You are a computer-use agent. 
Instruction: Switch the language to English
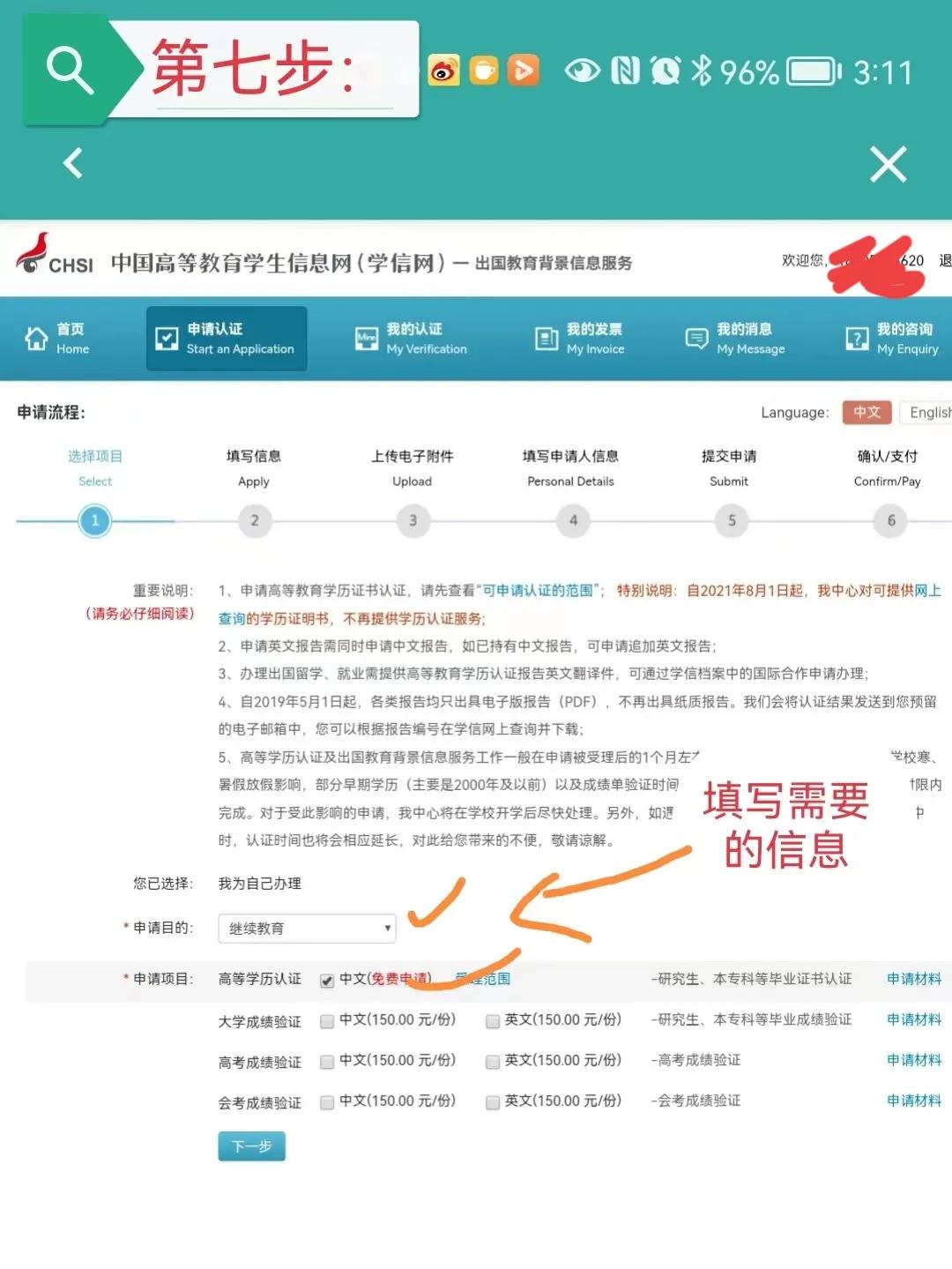click(932, 412)
